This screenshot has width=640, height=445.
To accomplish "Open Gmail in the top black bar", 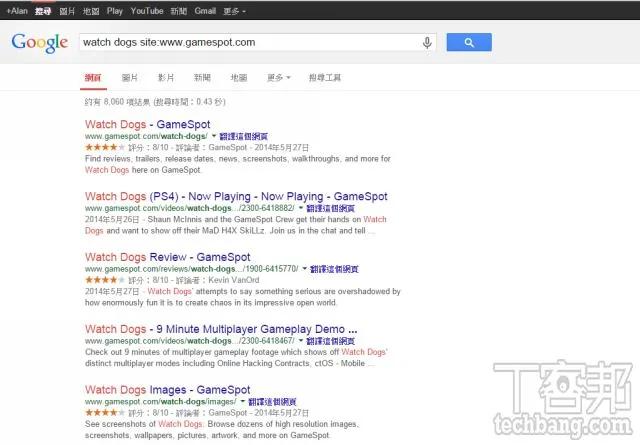I will [205, 11].
